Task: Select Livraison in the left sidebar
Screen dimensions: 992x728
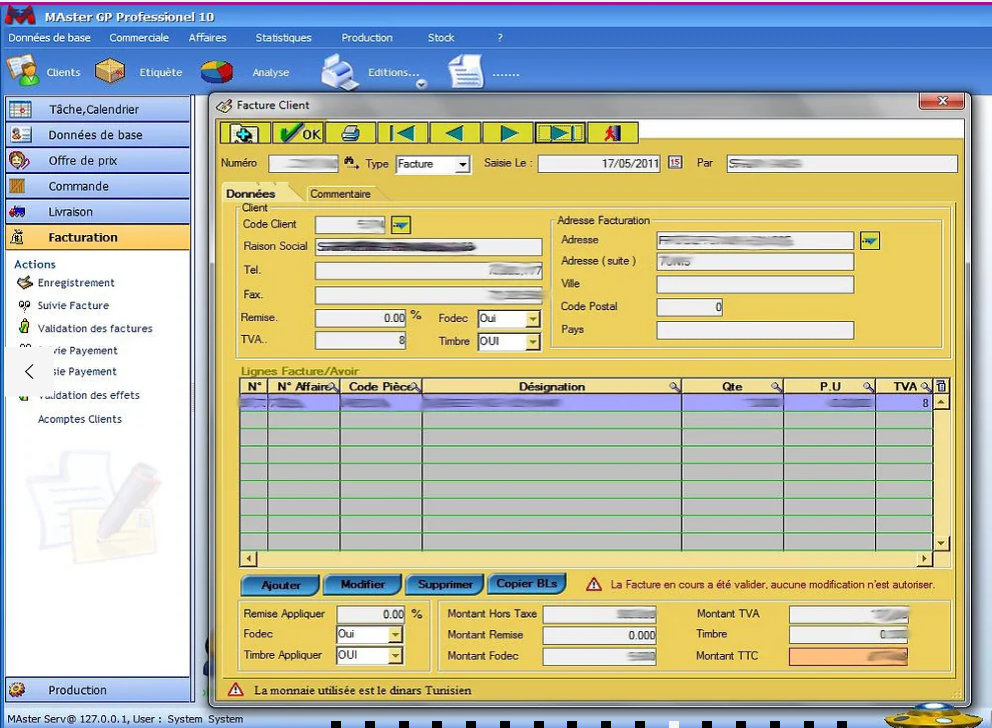Action: click(70, 212)
